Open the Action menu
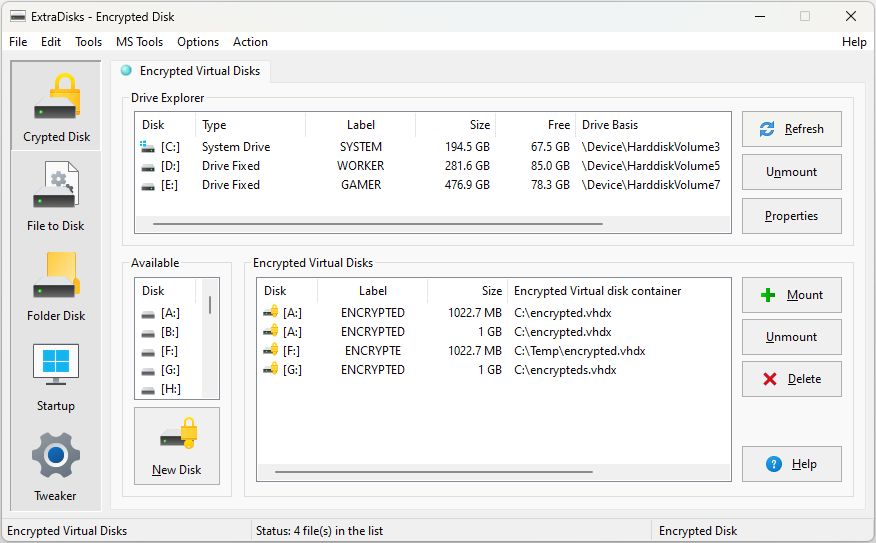 (x=250, y=42)
